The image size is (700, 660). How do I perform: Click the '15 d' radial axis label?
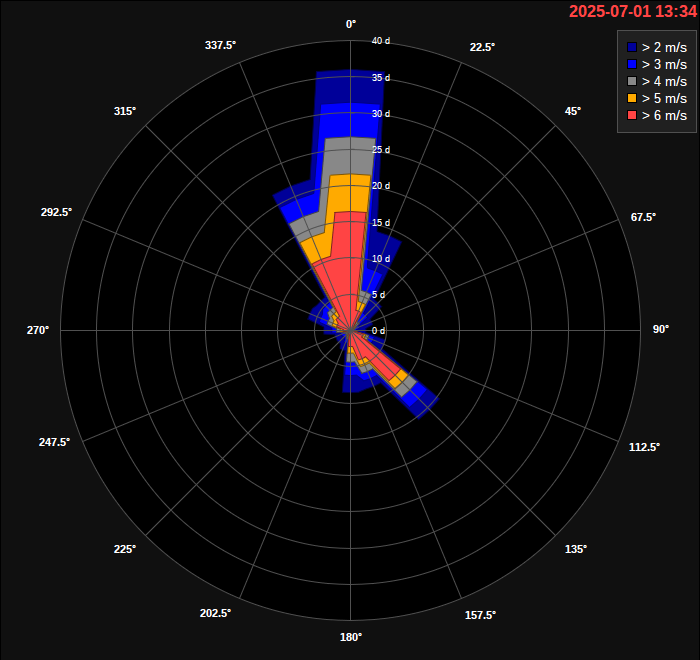click(x=381, y=222)
